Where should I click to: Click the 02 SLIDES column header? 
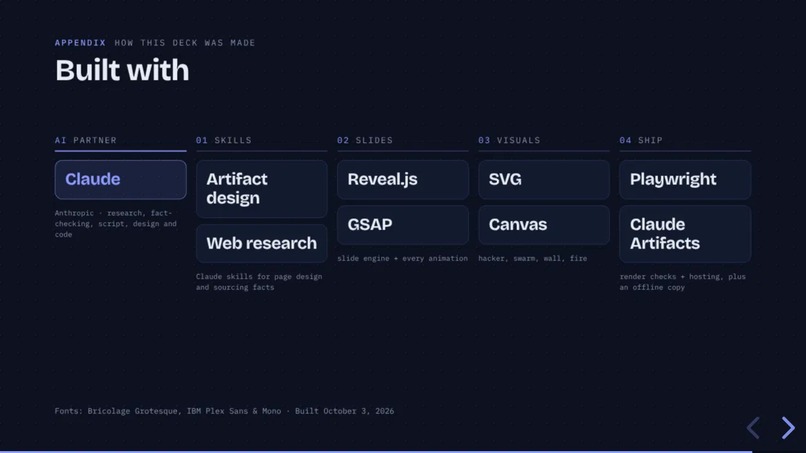click(x=365, y=140)
